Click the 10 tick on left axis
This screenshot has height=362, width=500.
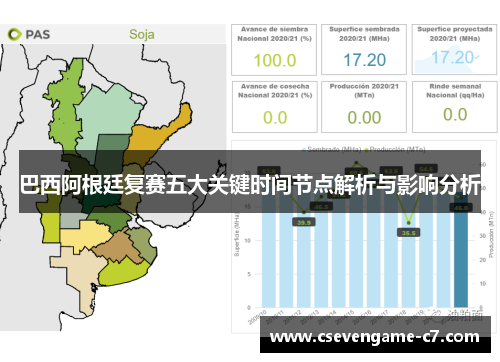247,241
